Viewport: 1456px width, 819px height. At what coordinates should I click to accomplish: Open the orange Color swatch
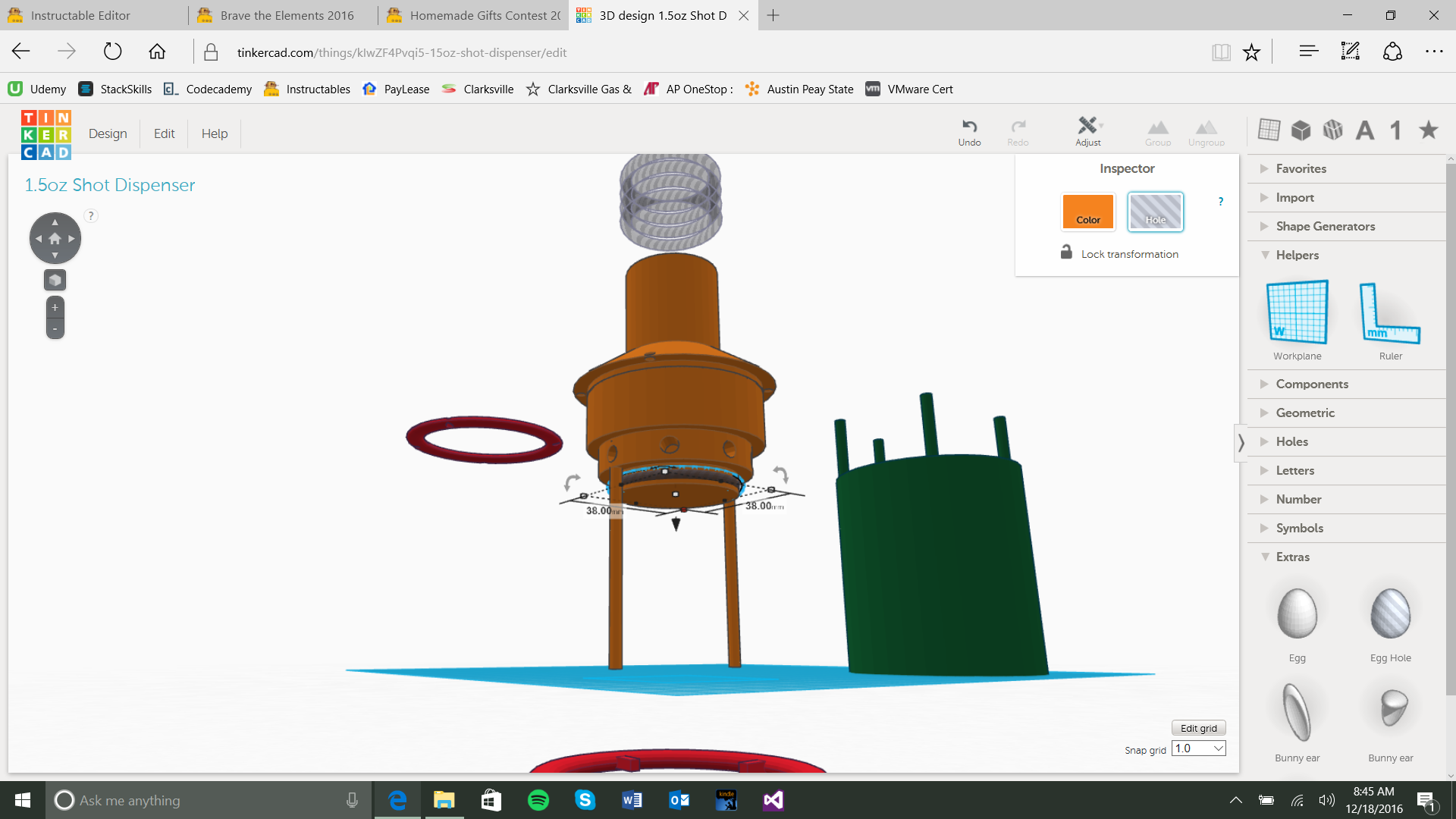(1087, 212)
